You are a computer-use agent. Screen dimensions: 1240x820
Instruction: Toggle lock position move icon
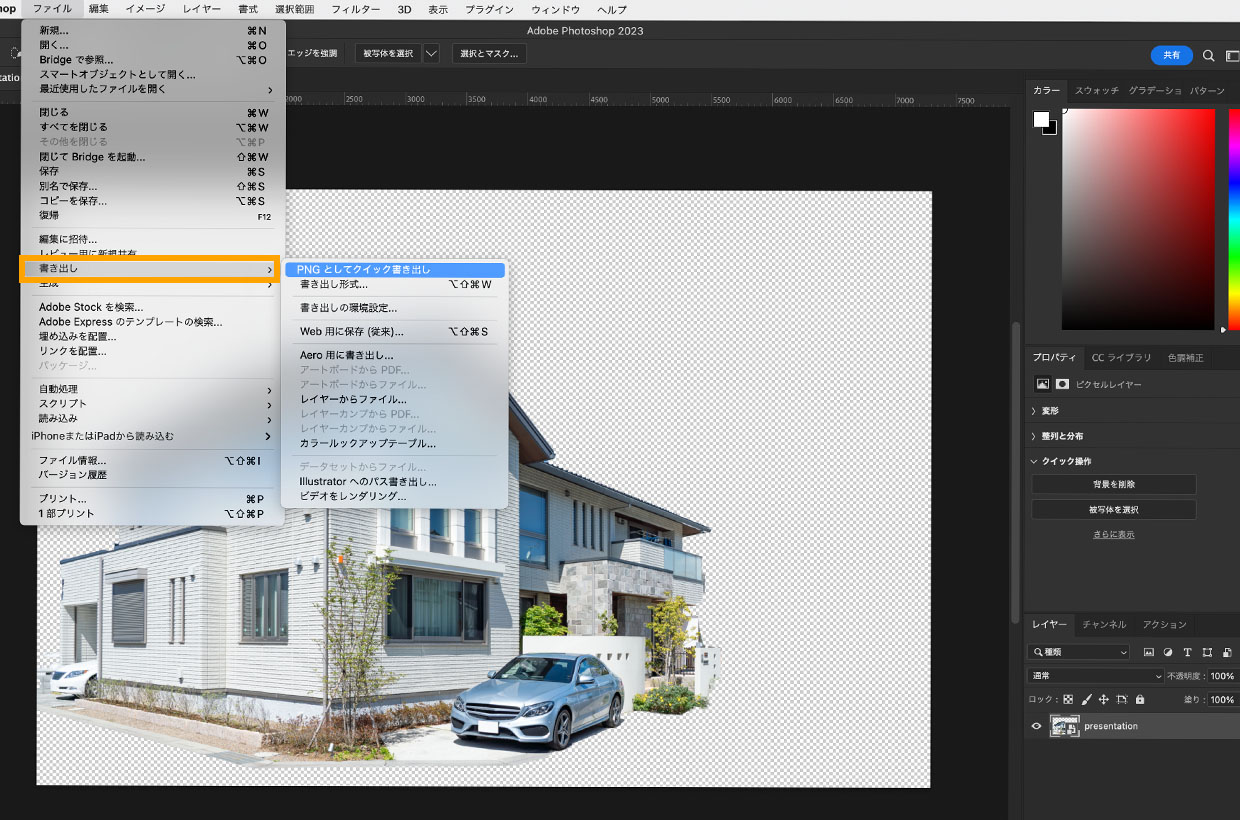point(1104,699)
